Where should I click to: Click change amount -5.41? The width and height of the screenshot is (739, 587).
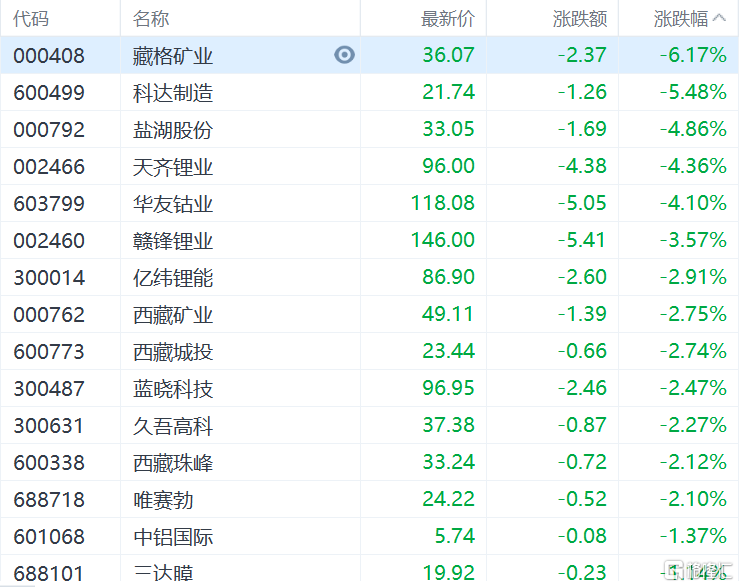[x=582, y=240]
